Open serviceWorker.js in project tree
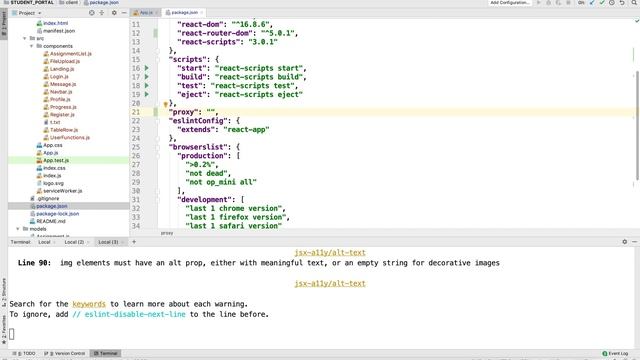This screenshot has width=640, height=360. 59,191
